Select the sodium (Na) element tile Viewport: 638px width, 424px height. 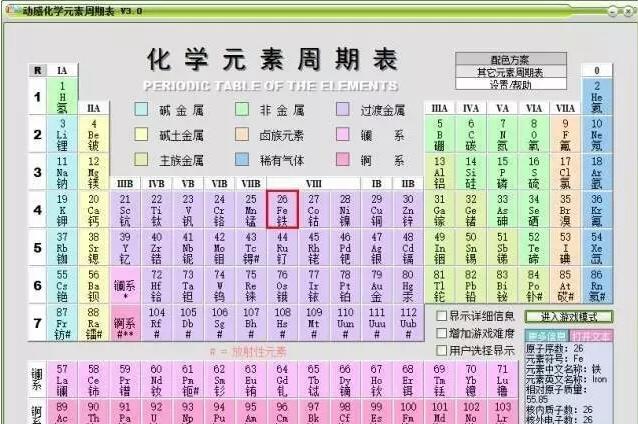click(62, 171)
